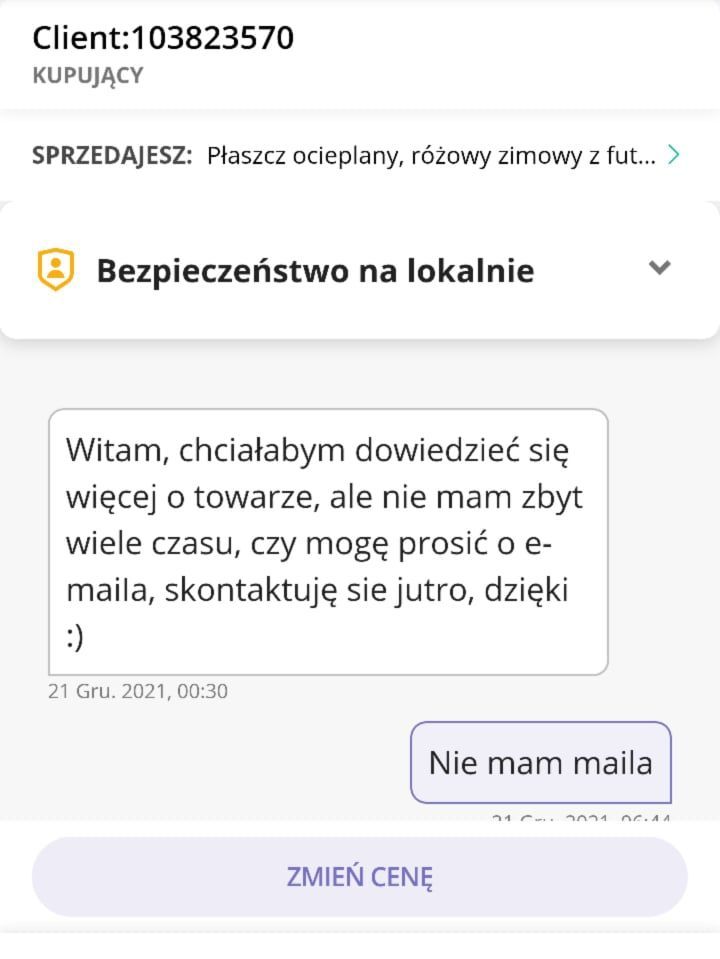Tap the Client:103823570 header name
720x959 pixels.
click(x=163, y=37)
